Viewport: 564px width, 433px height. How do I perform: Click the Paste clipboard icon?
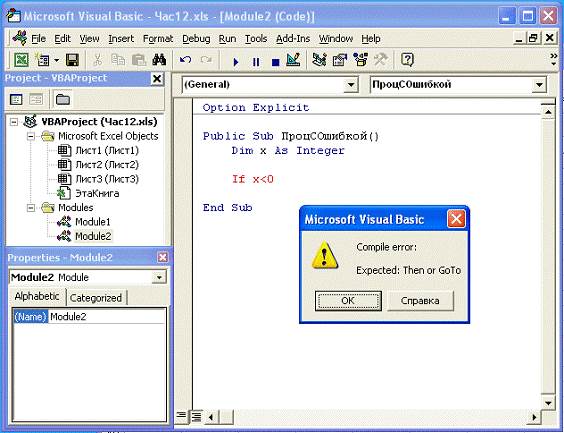[138, 60]
